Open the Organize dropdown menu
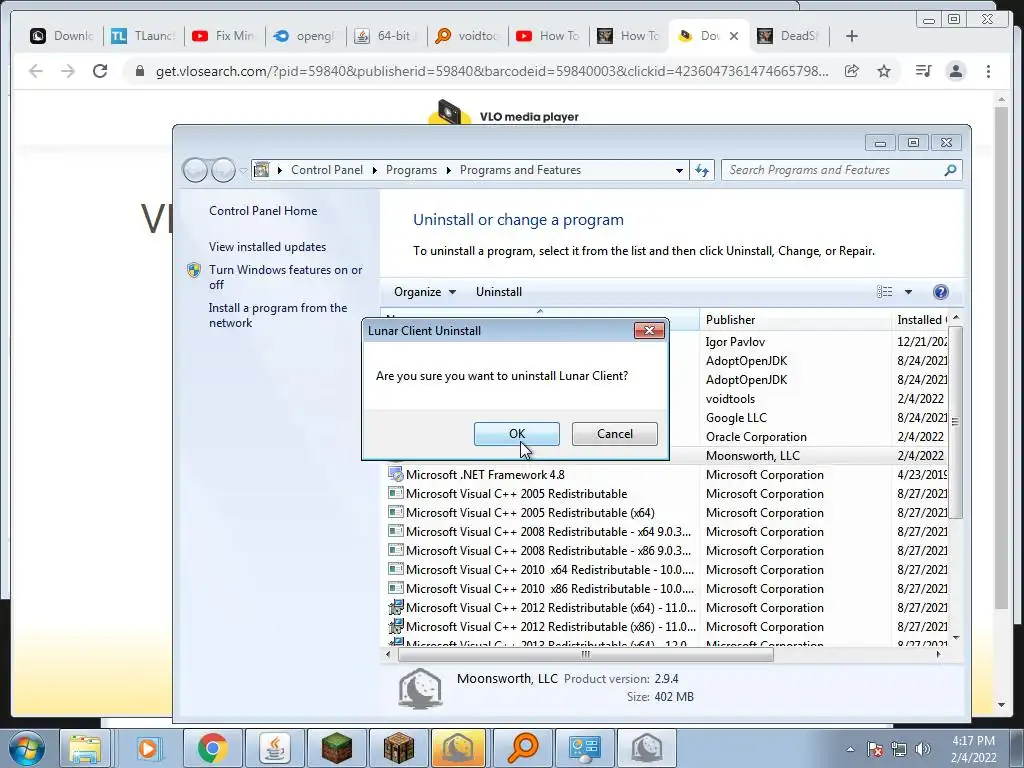Screen dimensions: 1024x768 (425, 292)
